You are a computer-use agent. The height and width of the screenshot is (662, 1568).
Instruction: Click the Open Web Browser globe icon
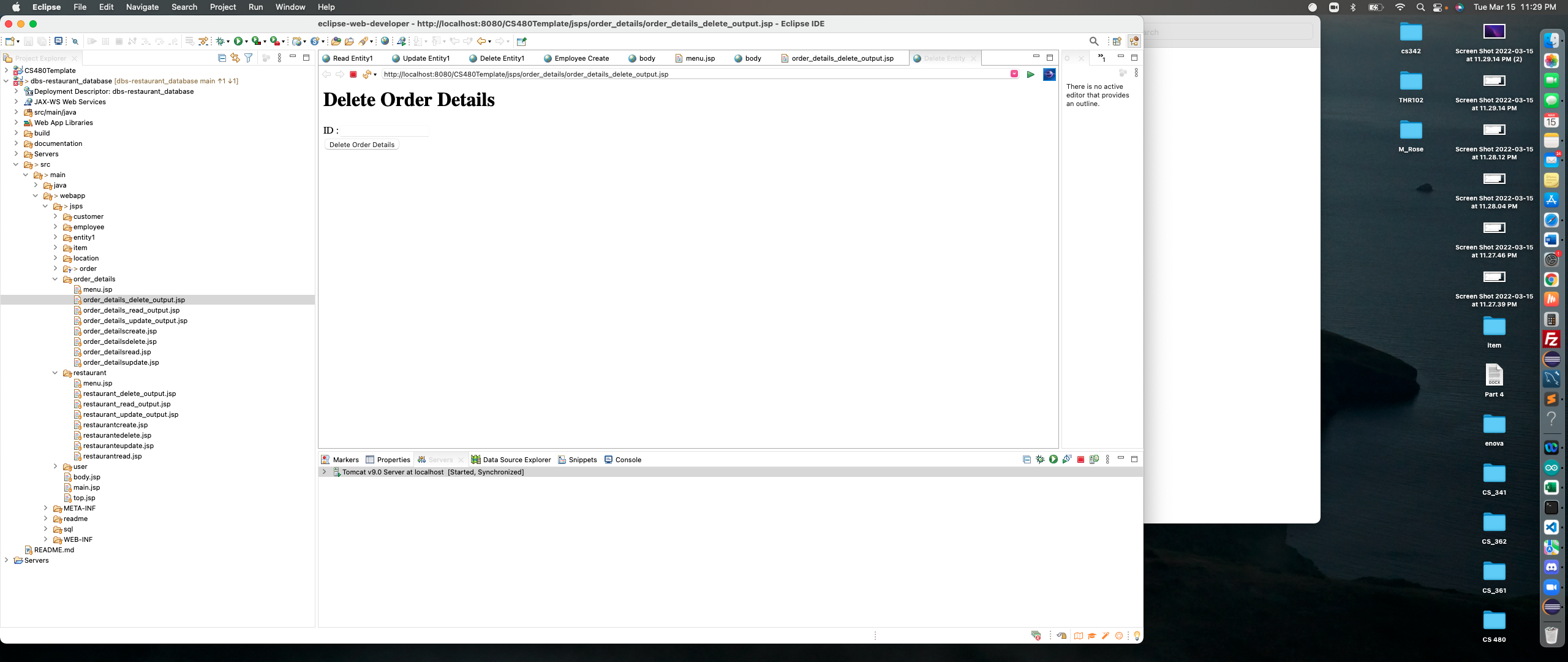coord(385,41)
